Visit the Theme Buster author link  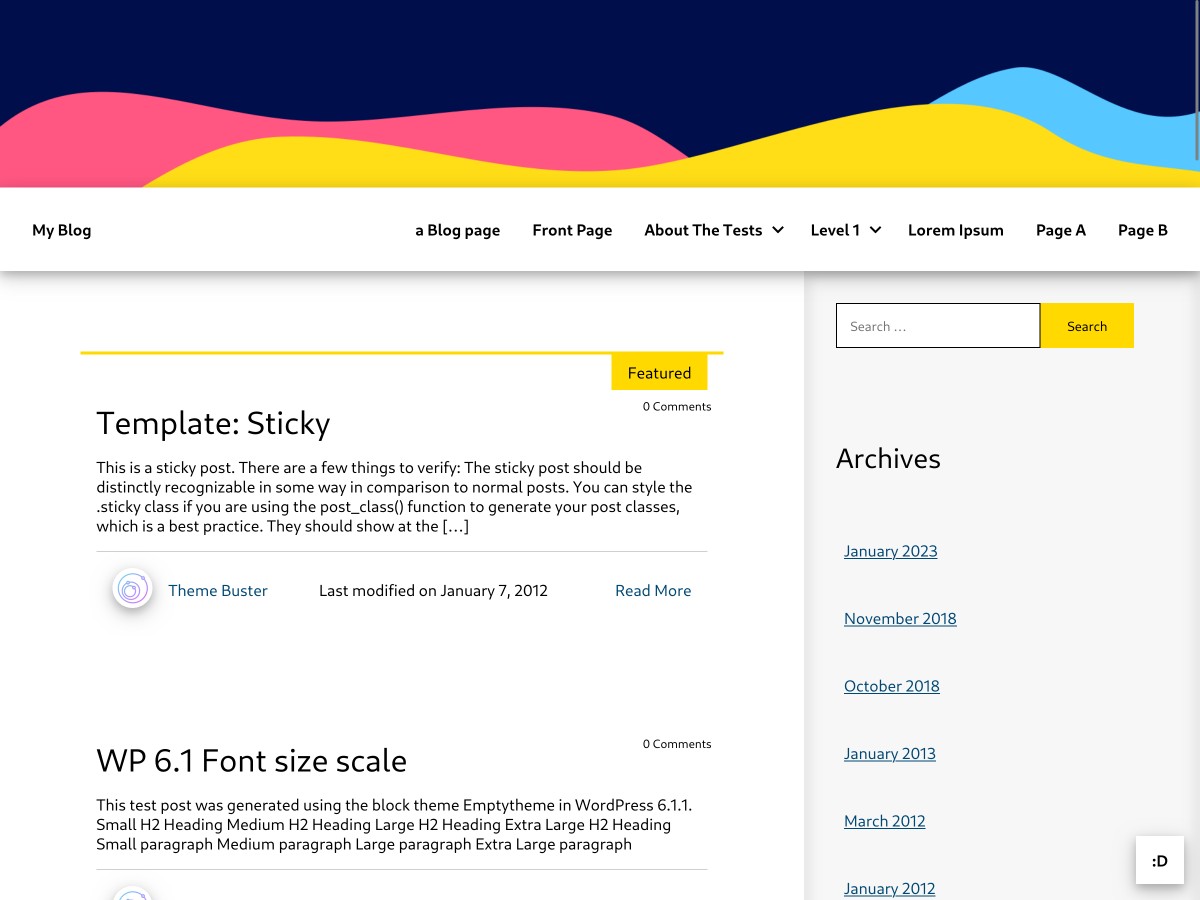click(218, 590)
